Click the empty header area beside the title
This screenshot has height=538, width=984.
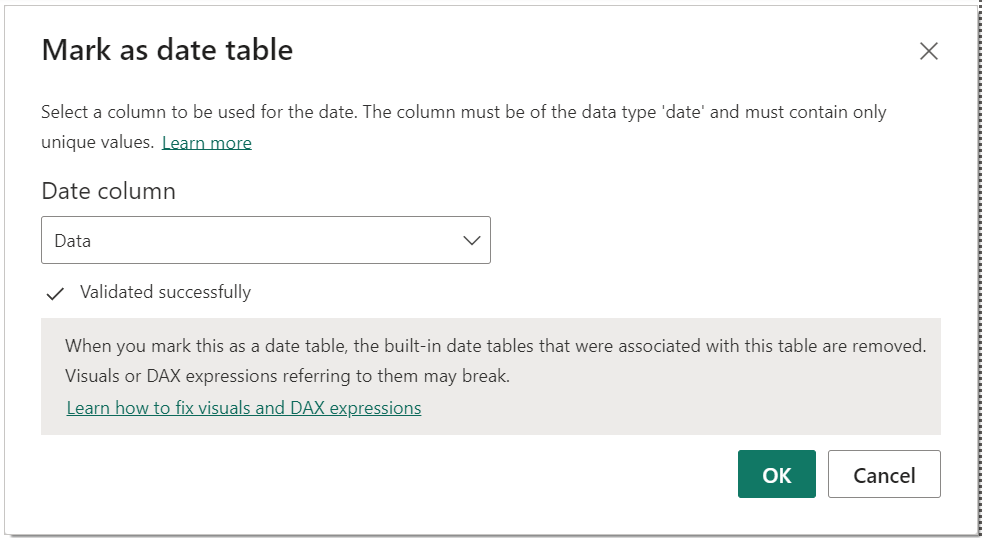(602, 50)
